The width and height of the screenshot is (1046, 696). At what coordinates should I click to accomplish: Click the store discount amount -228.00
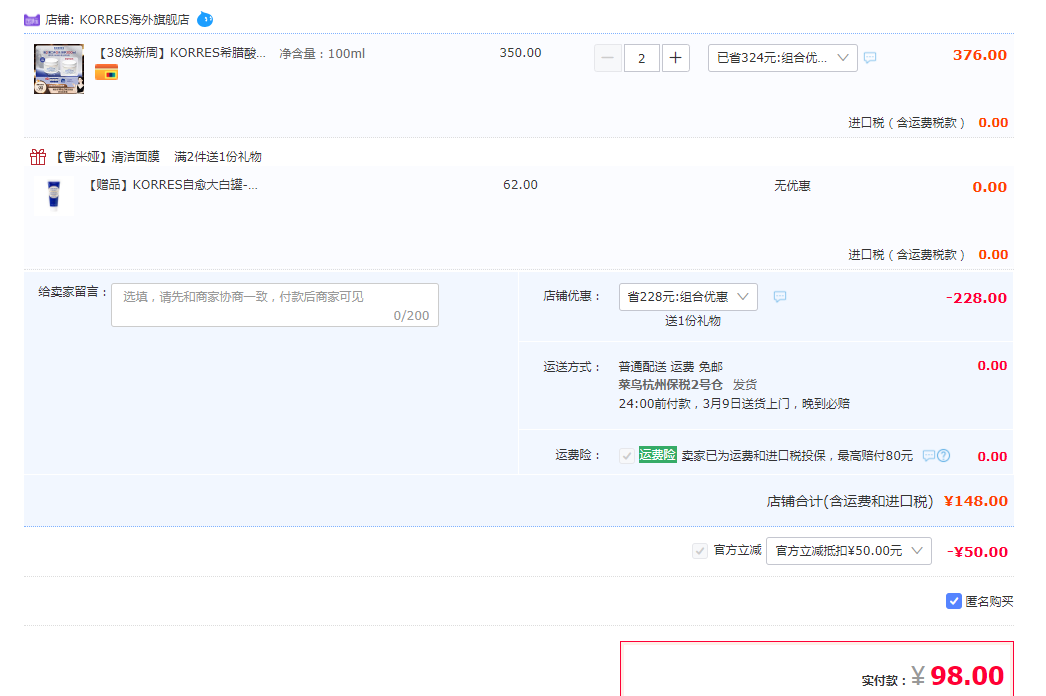click(x=977, y=298)
